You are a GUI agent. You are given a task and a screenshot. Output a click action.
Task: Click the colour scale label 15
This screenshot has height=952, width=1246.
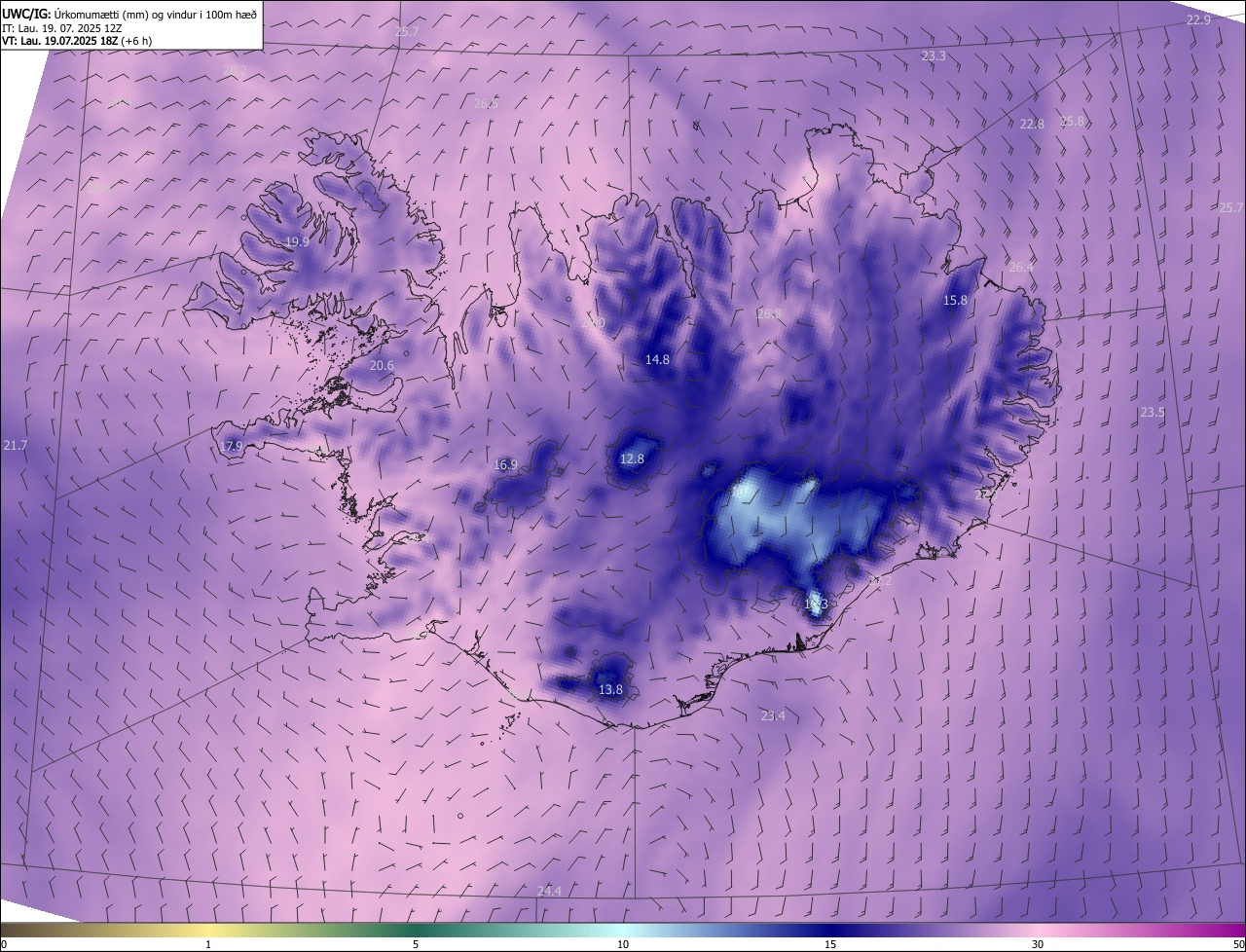[830, 944]
